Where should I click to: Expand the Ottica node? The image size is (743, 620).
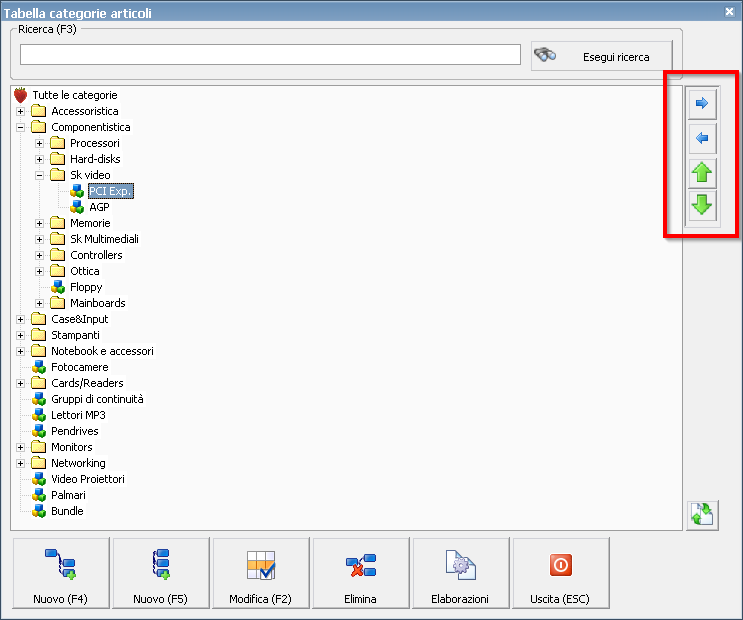pos(39,272)
